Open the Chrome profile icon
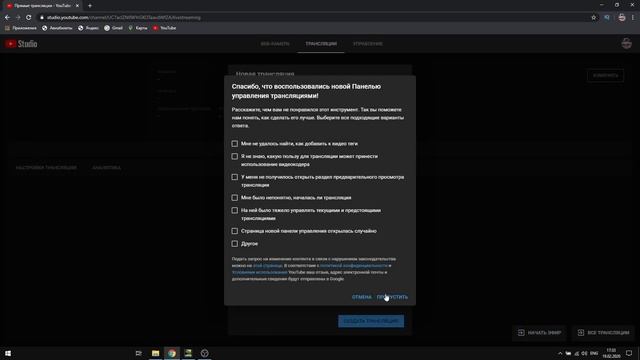Screen dimensions: 640x360 pyautogui.click(x=622, y=18)
